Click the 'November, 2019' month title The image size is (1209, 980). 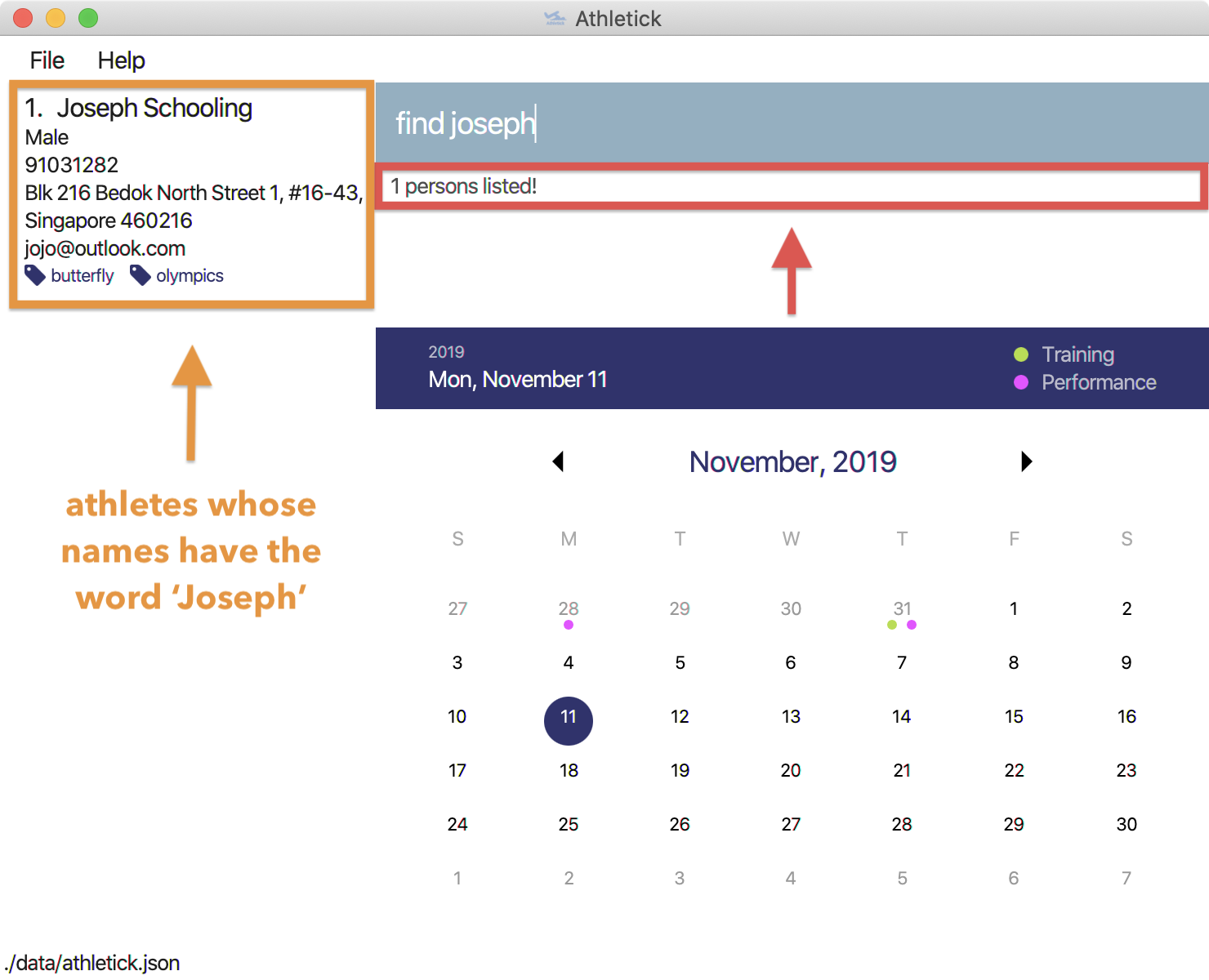point(792,462)
